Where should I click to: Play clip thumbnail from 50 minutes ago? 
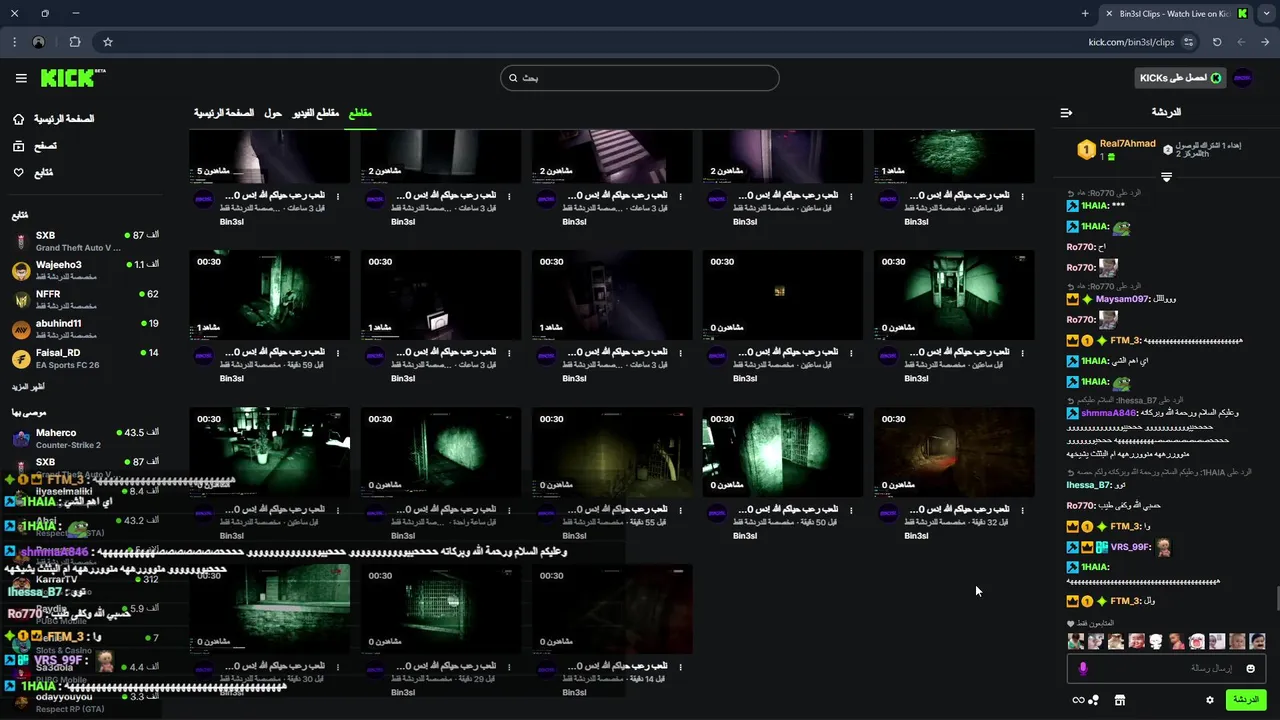[x=783, y=452]
